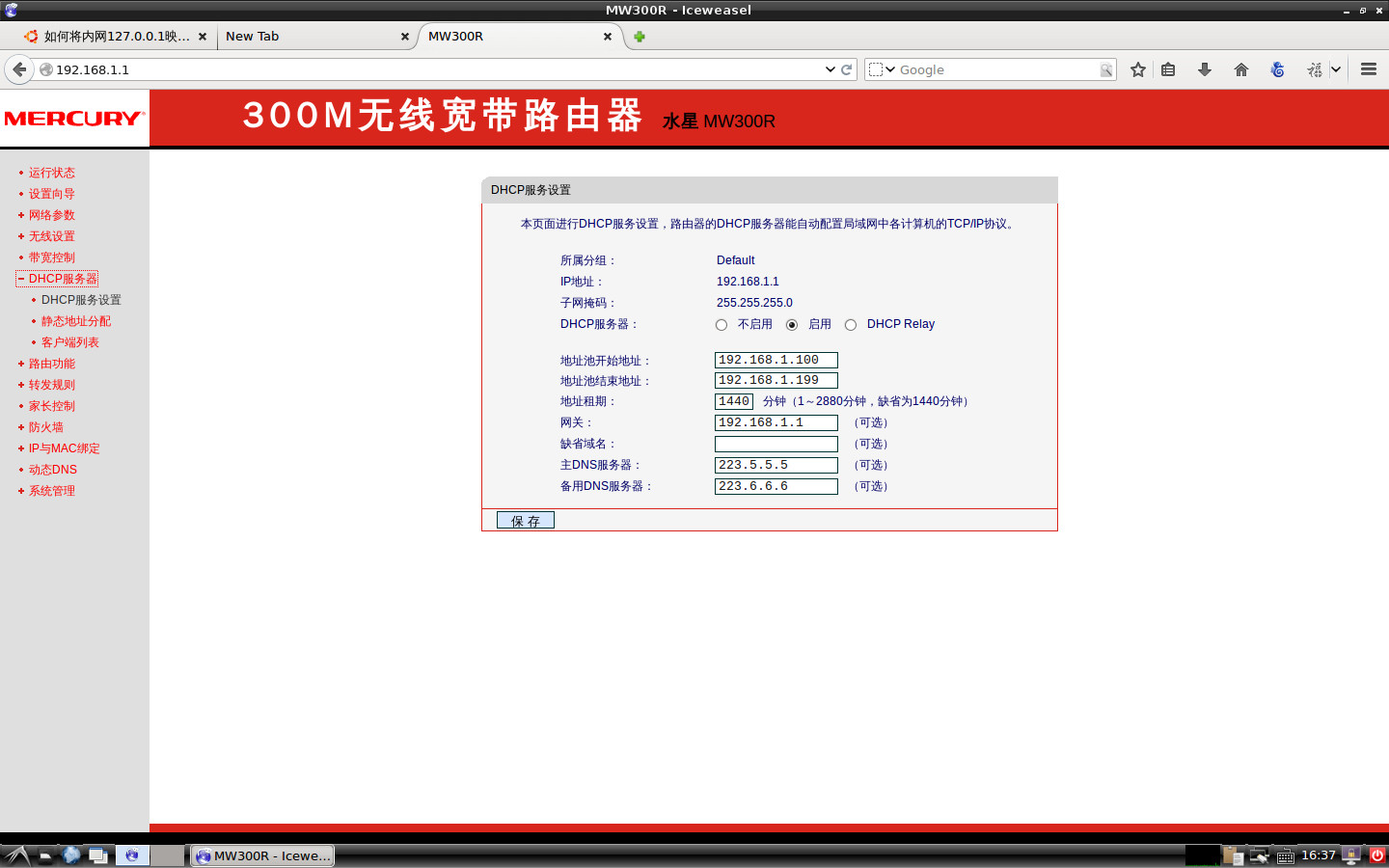Open the clipboard manager tray icon

(x=1233, y=855)
